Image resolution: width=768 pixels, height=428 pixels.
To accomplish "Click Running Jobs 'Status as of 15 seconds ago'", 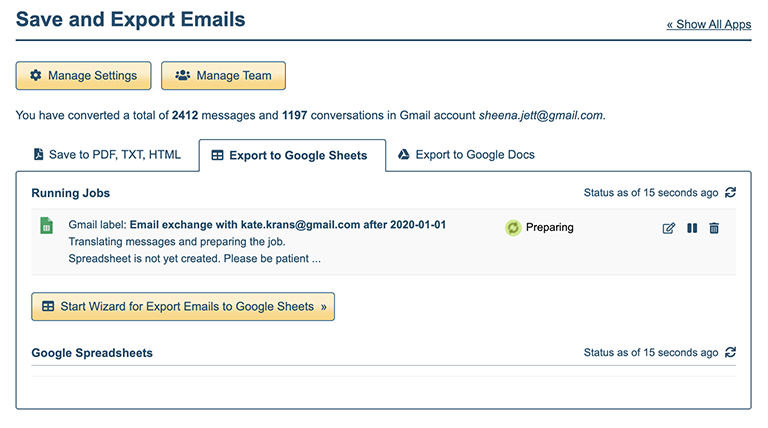I will point(651,193).
